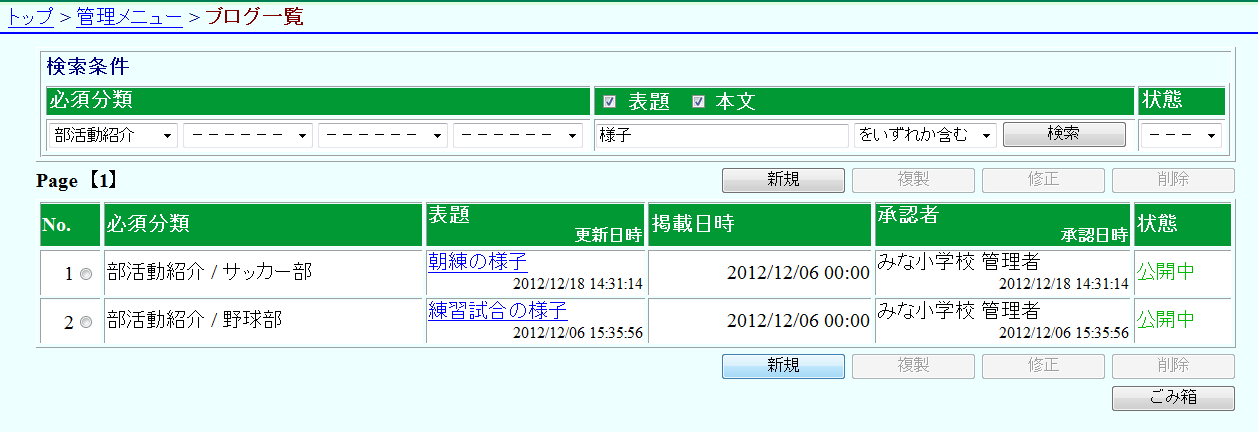
Task: Click the lower 複製 button
Action: tap(913, 366)
